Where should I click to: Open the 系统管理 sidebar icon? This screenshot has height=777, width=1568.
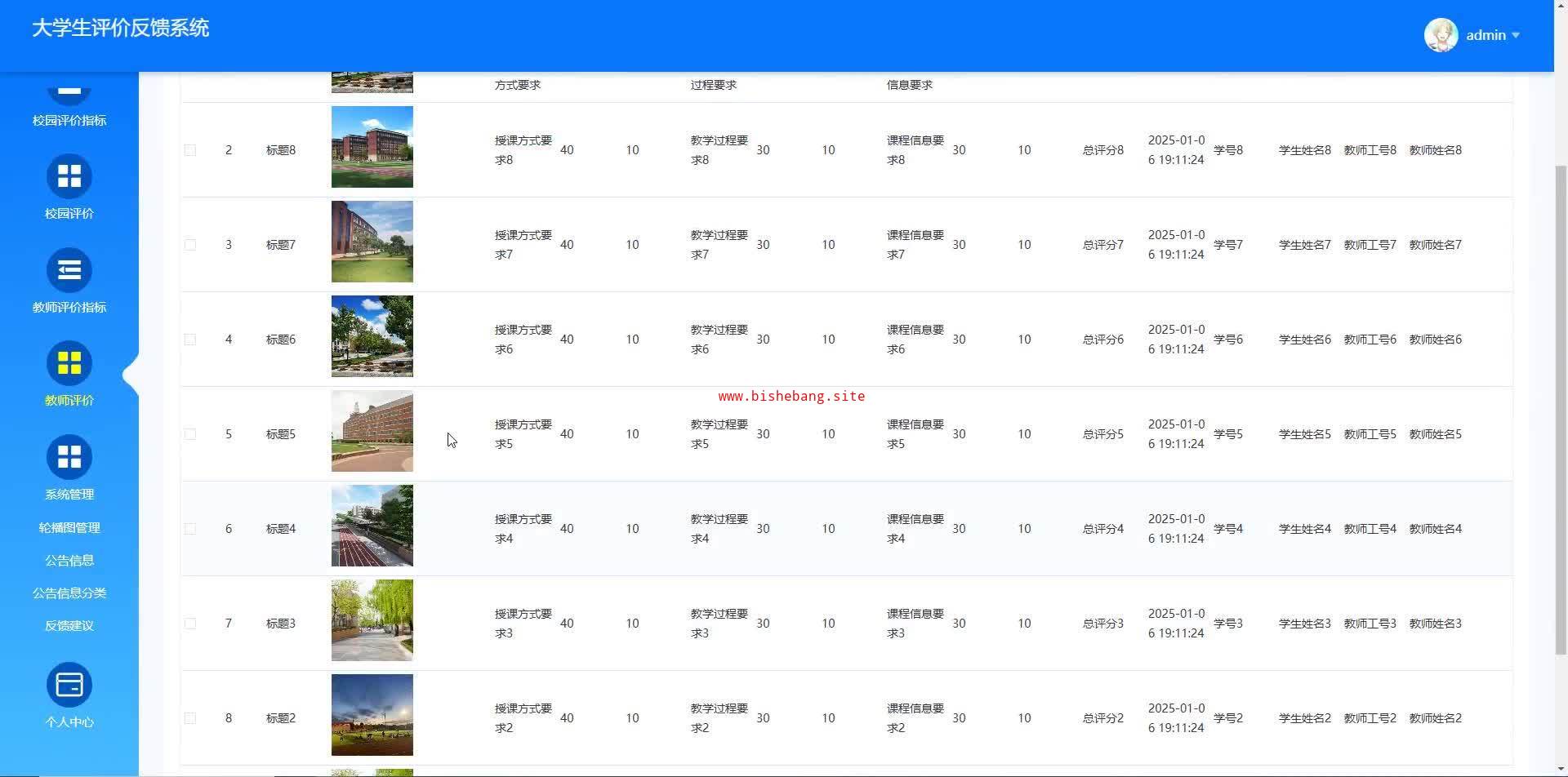[69, 457]
